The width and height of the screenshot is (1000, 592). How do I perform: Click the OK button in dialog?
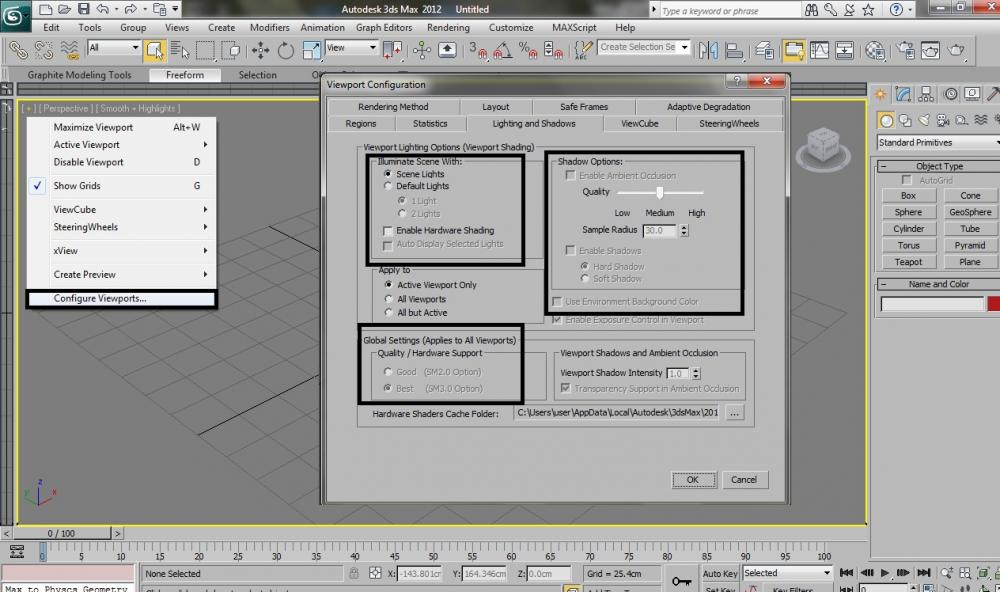692,480
